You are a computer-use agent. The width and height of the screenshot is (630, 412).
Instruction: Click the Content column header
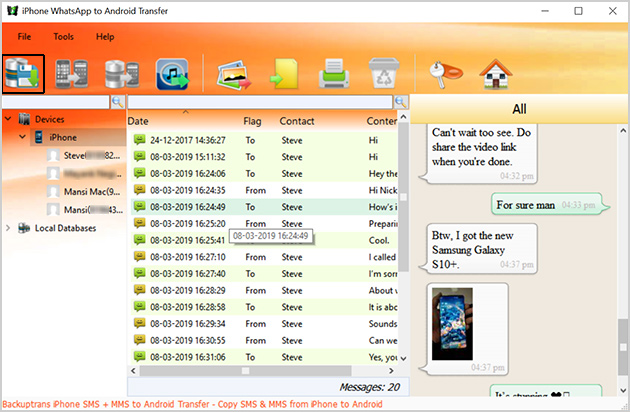(382, 121)
